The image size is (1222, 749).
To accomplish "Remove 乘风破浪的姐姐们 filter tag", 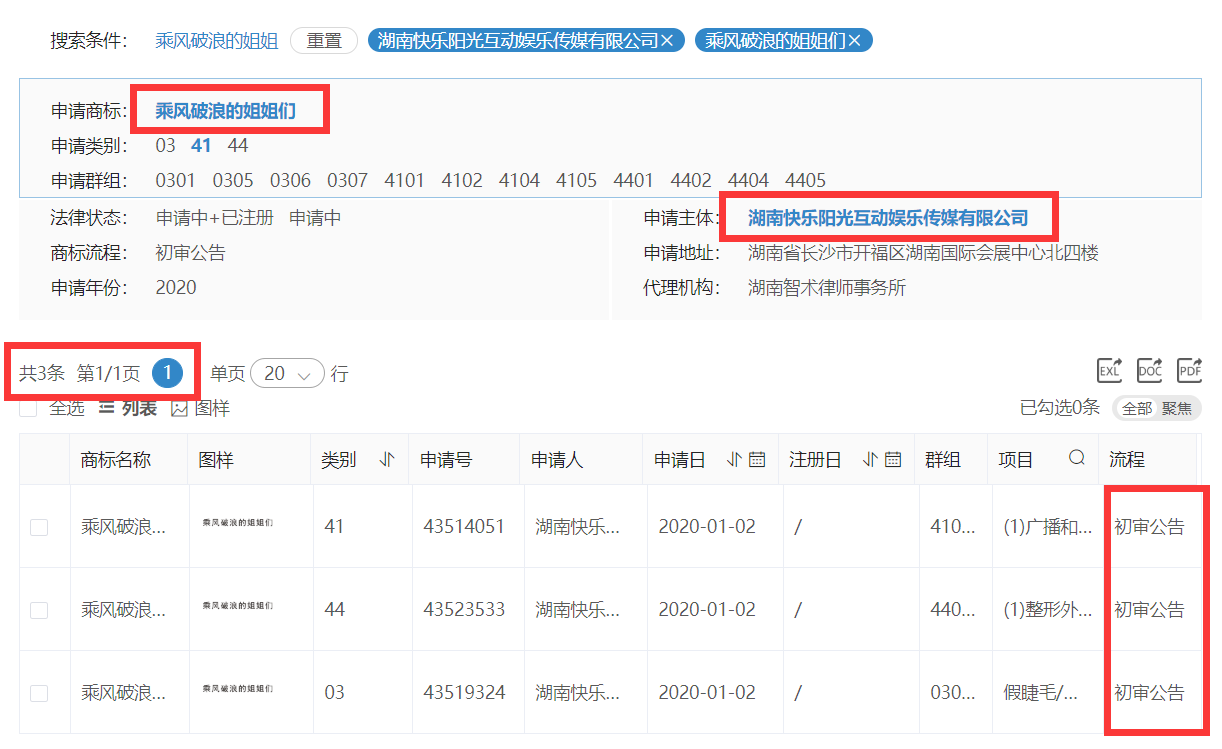I will pos(854,41).
